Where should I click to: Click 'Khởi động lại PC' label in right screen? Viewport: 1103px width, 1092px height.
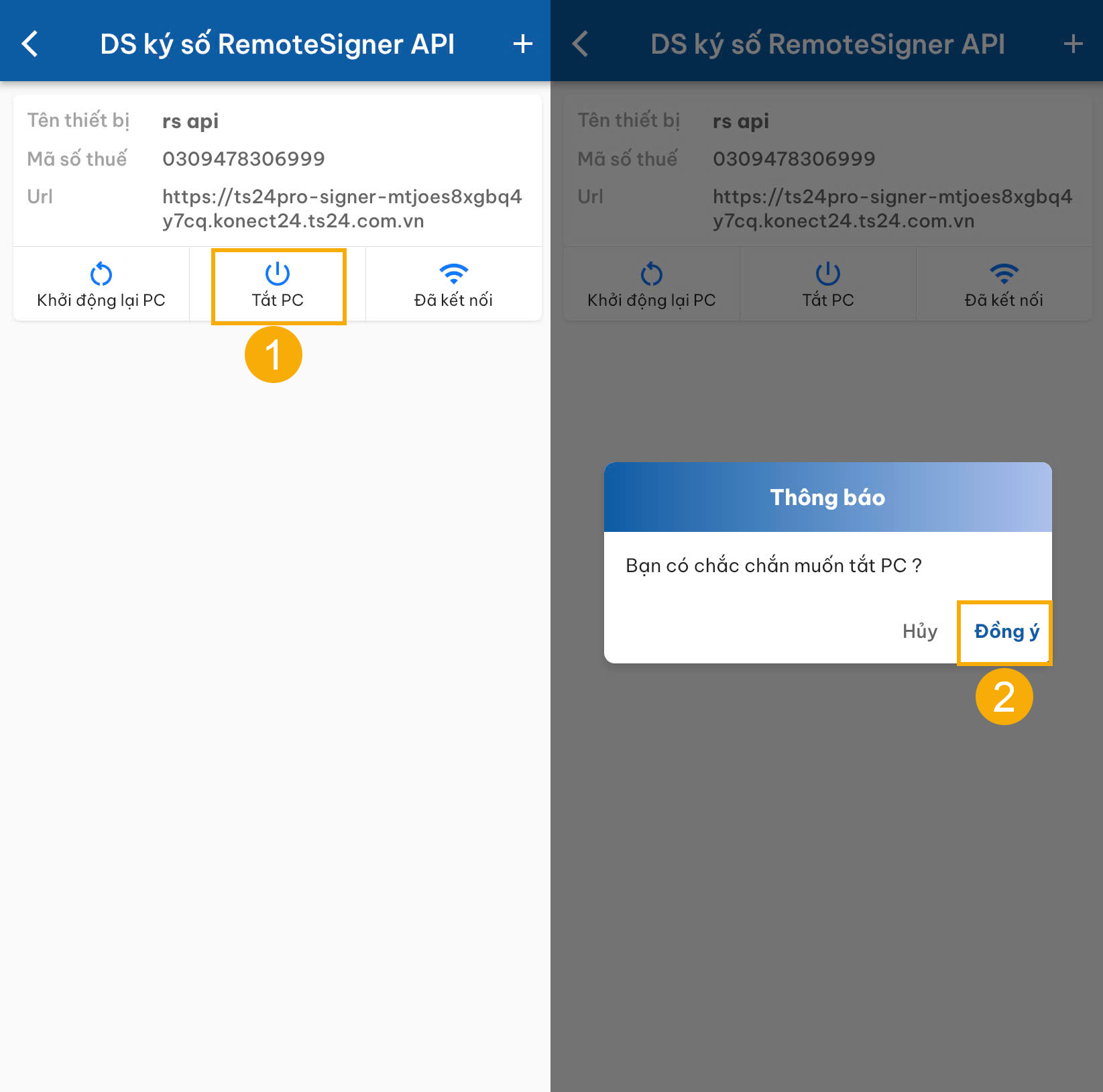point(652,301)
